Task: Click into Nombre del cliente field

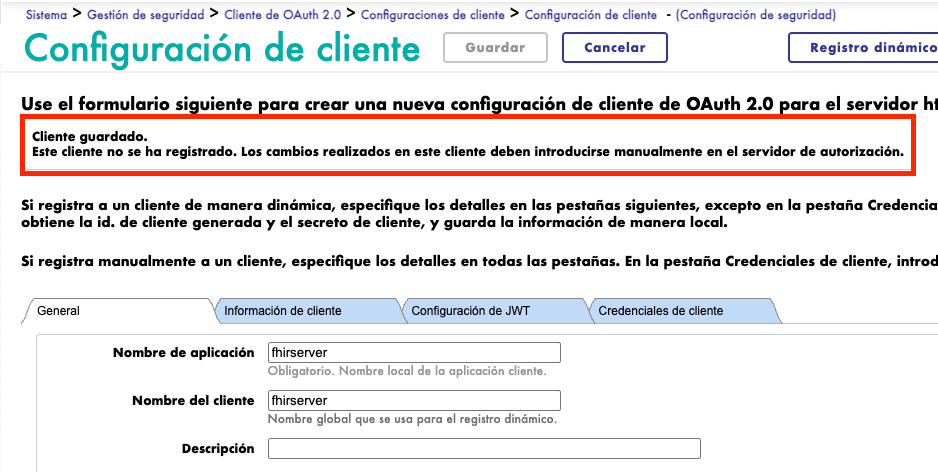Action: click(414, 400)
